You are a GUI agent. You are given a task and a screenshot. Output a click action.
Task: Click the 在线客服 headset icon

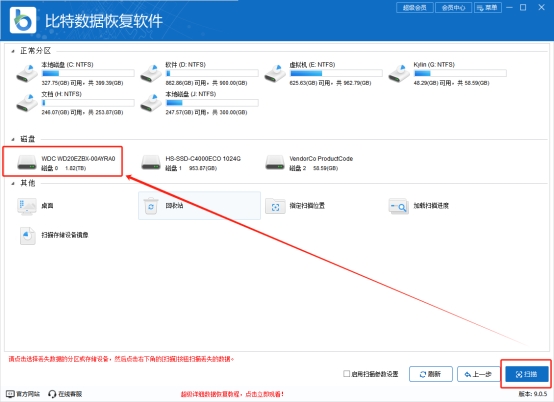52,394
